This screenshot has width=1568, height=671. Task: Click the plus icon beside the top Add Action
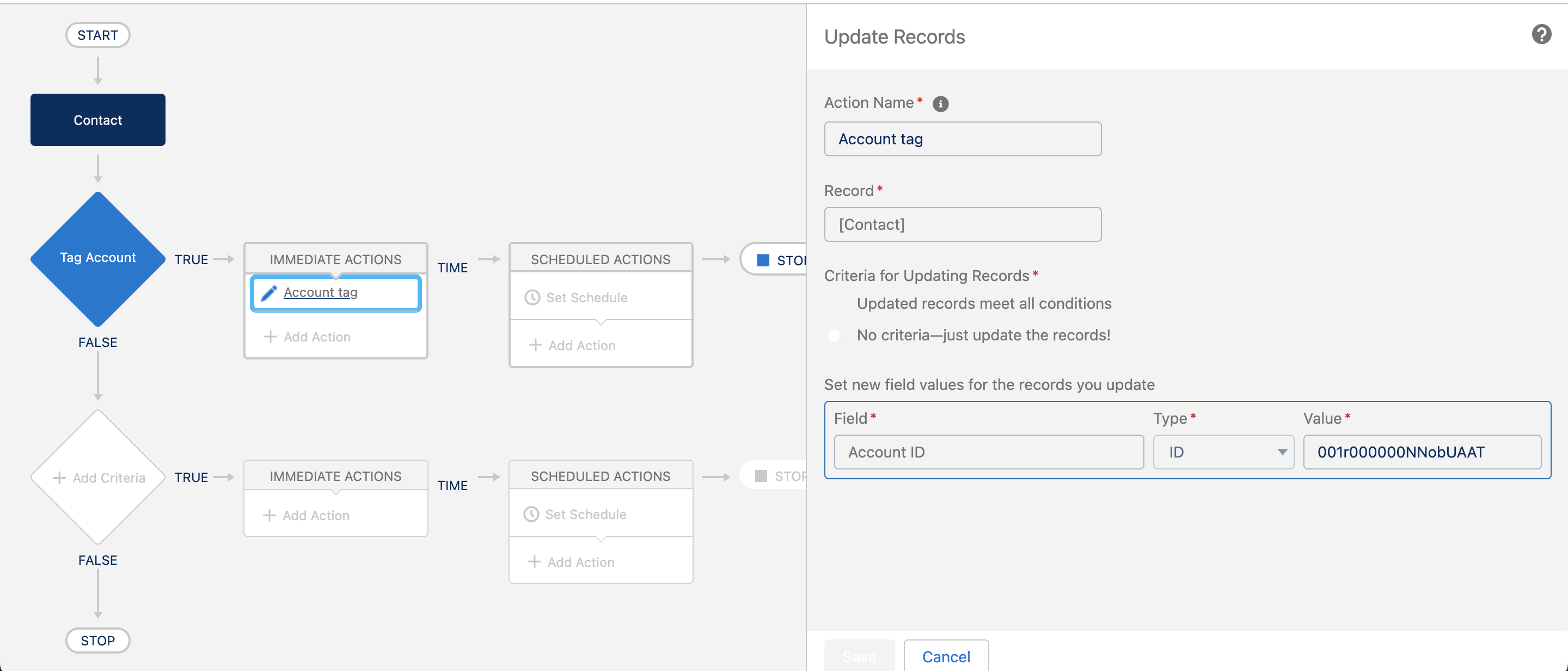coord(269,336)
